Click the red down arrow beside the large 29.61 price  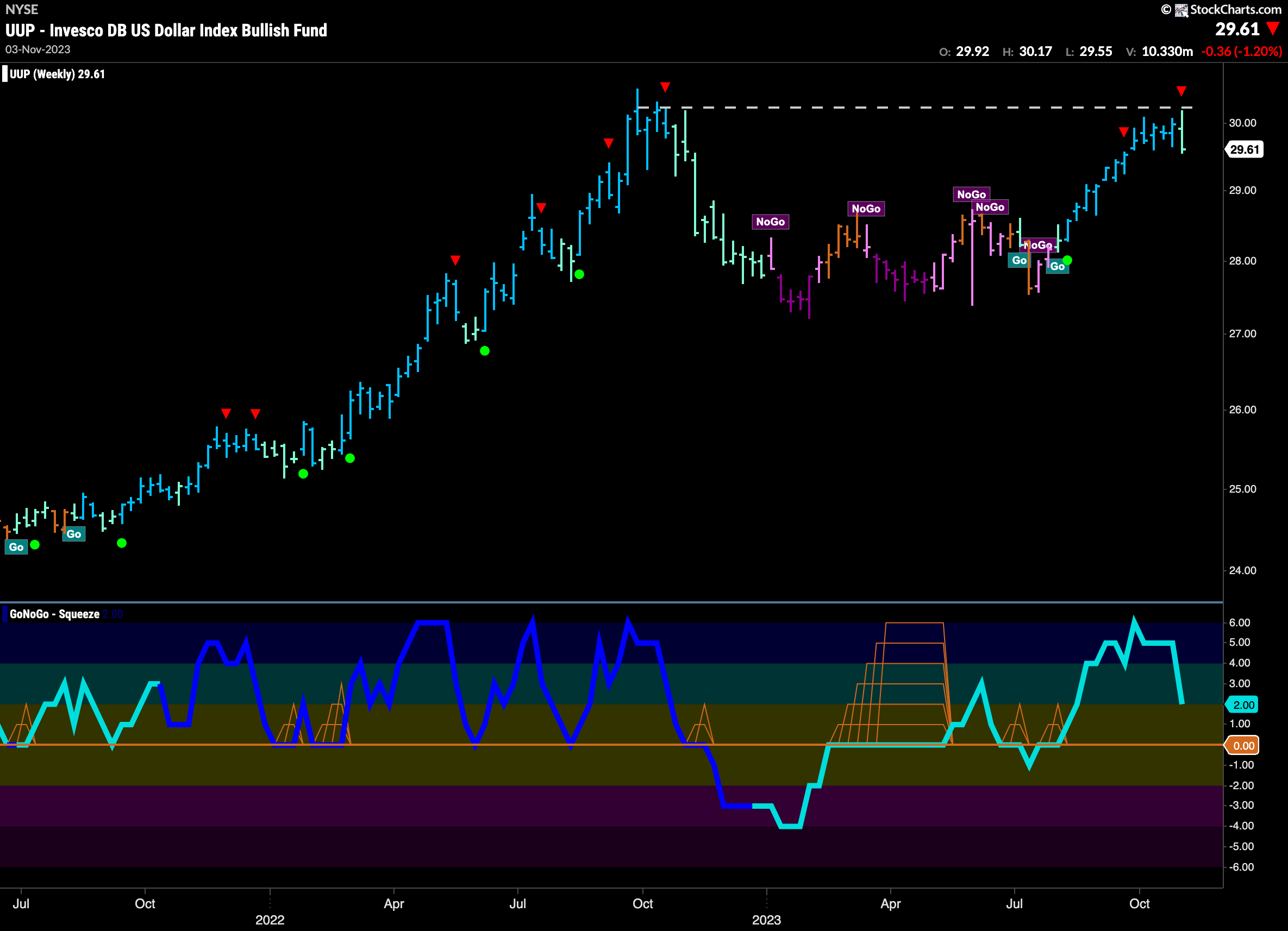[x=1273, y=29]
